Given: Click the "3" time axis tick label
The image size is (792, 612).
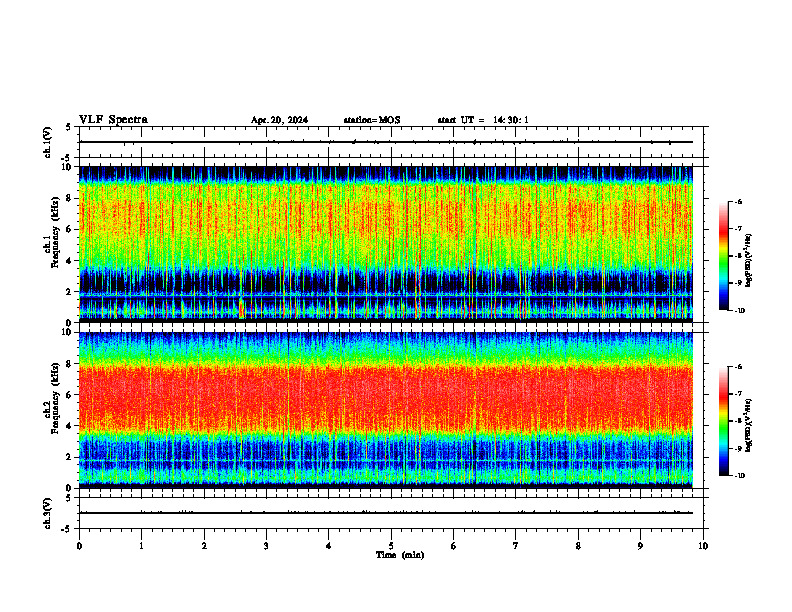Looking at the screenshot, I should point(266,546).
